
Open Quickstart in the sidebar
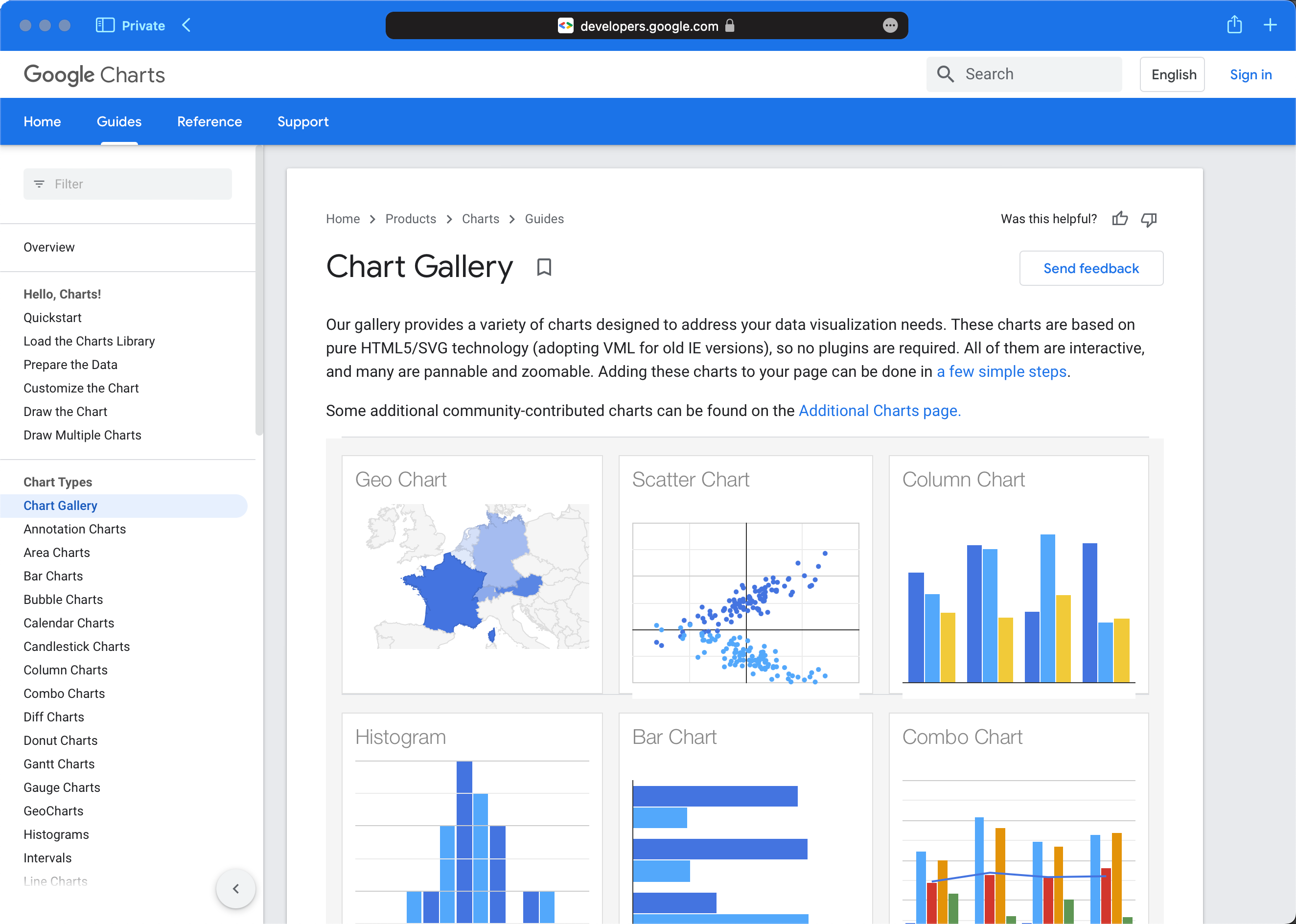(x=52, y=318)
